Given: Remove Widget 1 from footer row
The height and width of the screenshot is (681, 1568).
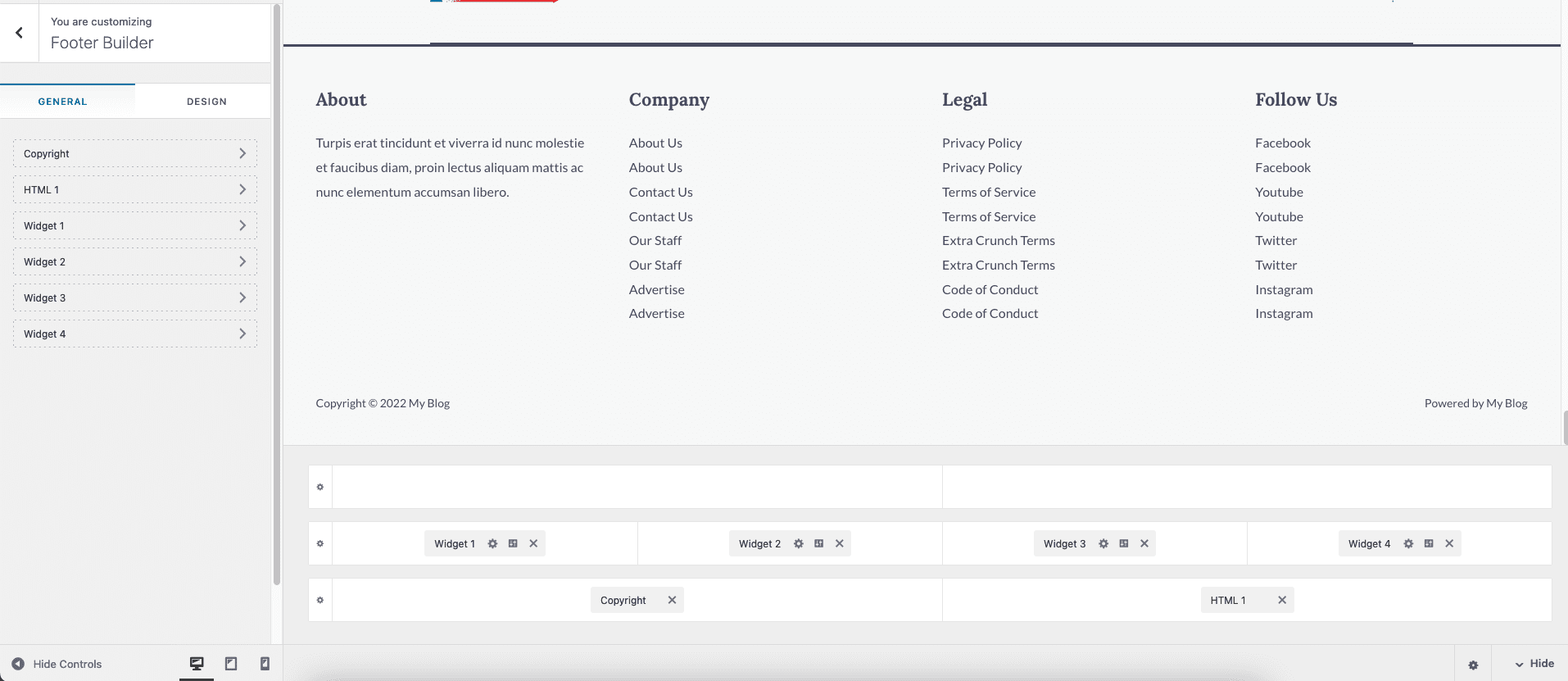Looking at the screenshot, I should point(533,543).
